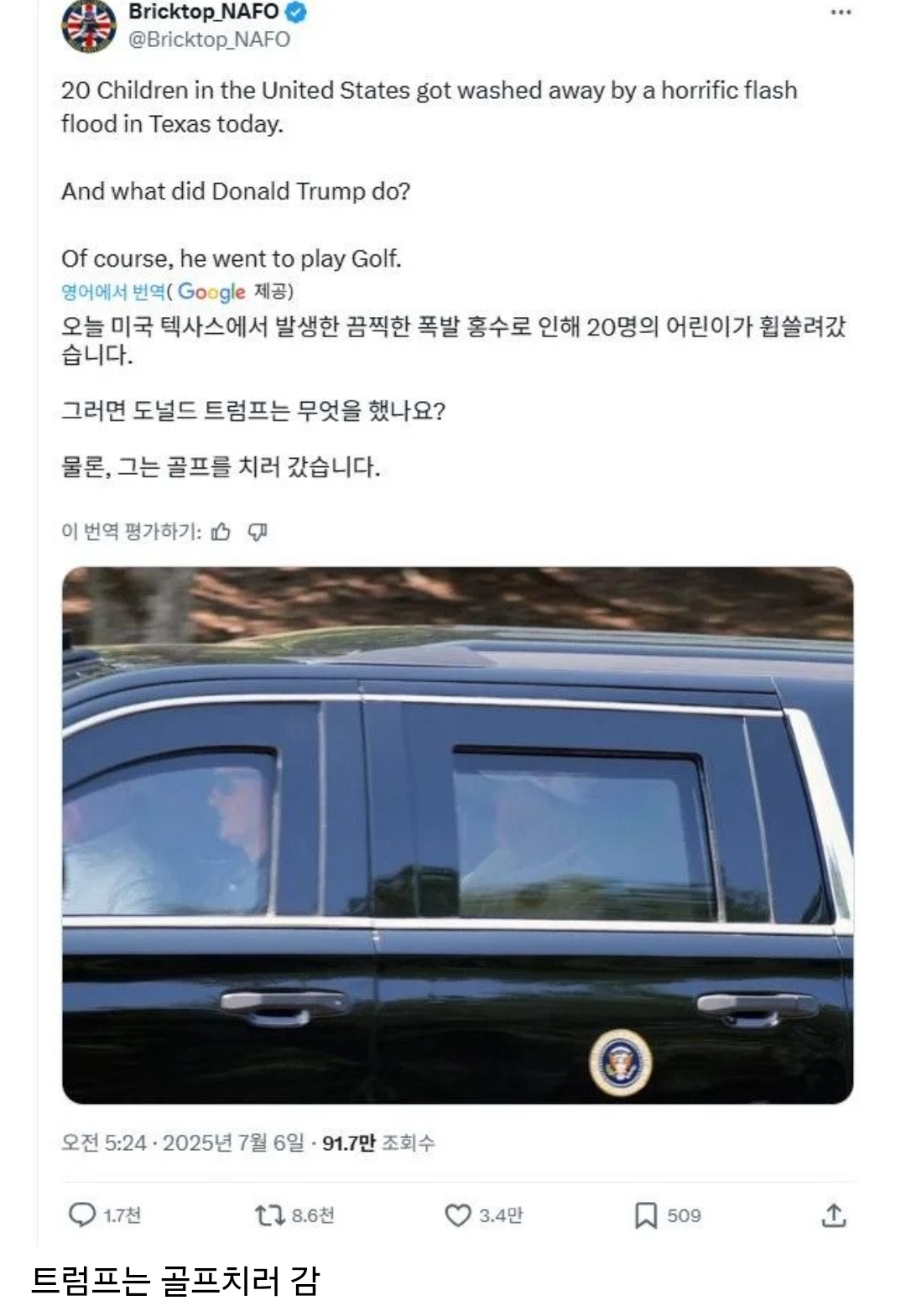Click the Google translation provider logo
906x1316 pixels.
[x=211, y=292]
